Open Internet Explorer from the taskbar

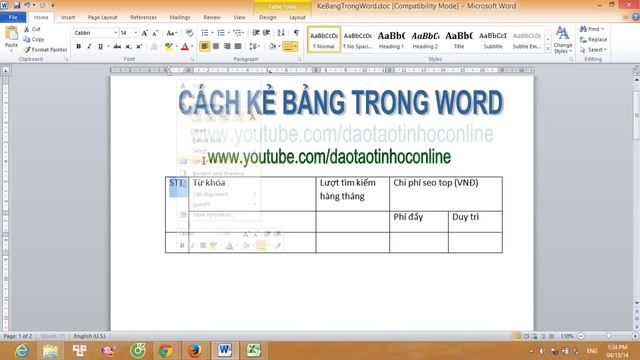21,351
